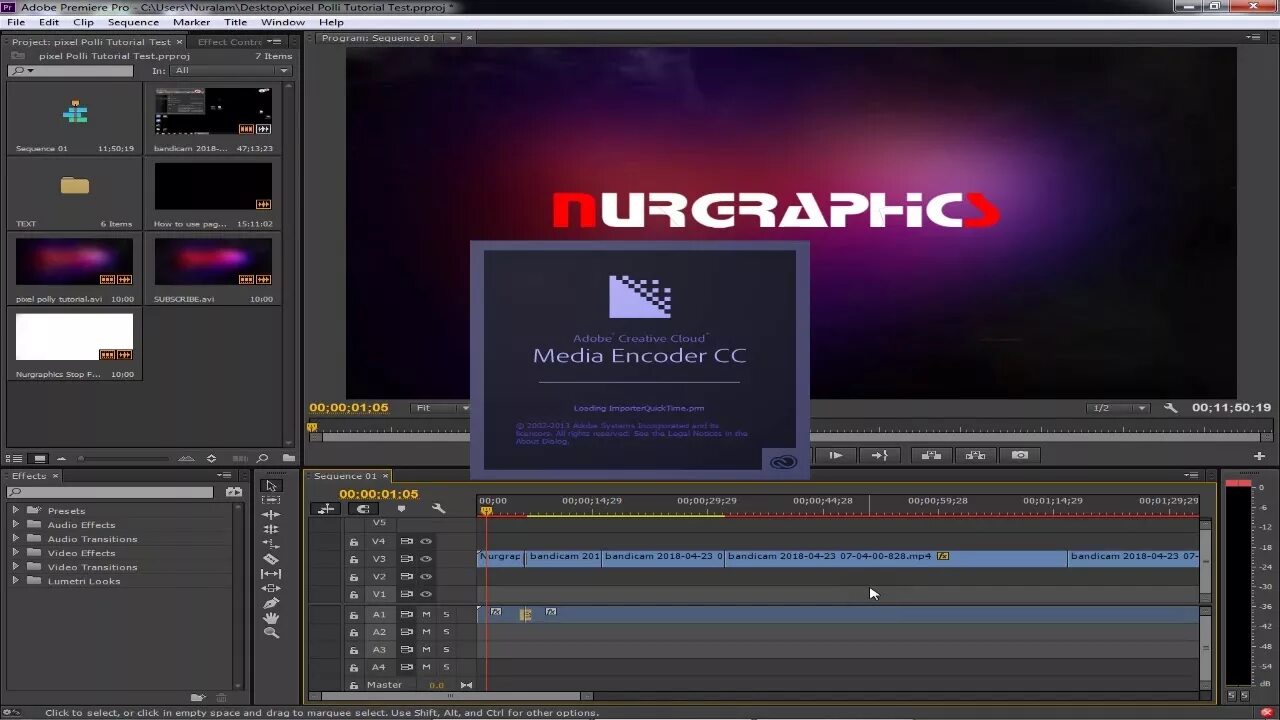Switch to the Effect Controls tab

229,42
